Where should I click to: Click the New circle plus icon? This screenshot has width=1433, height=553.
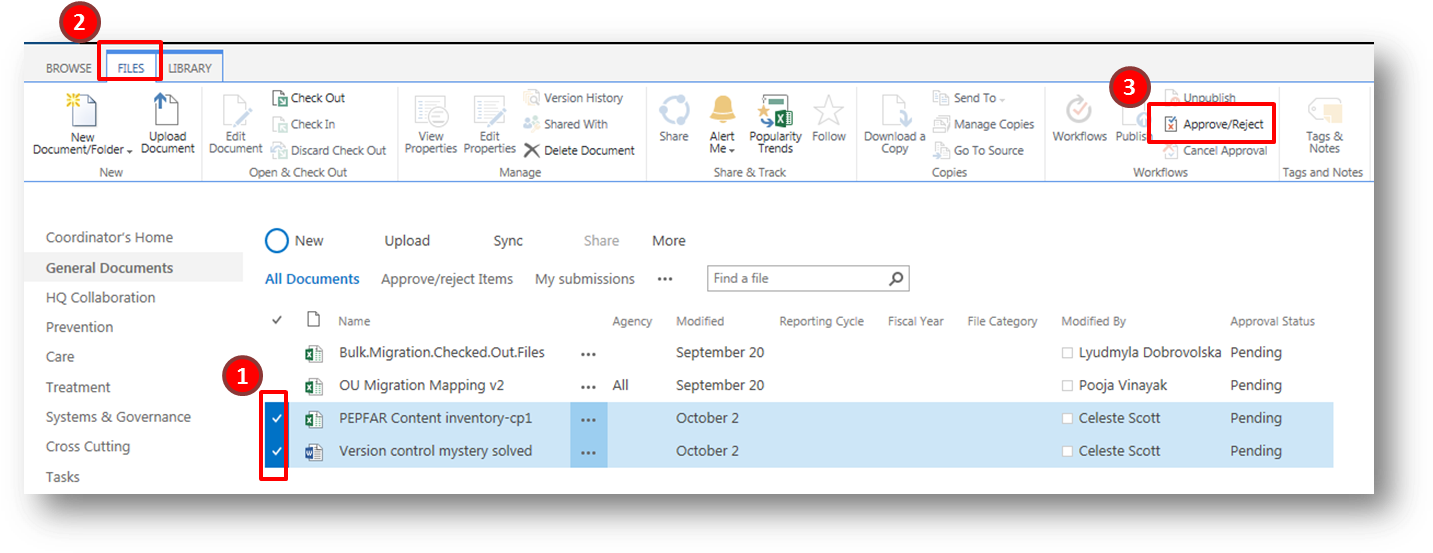point(277,240)
